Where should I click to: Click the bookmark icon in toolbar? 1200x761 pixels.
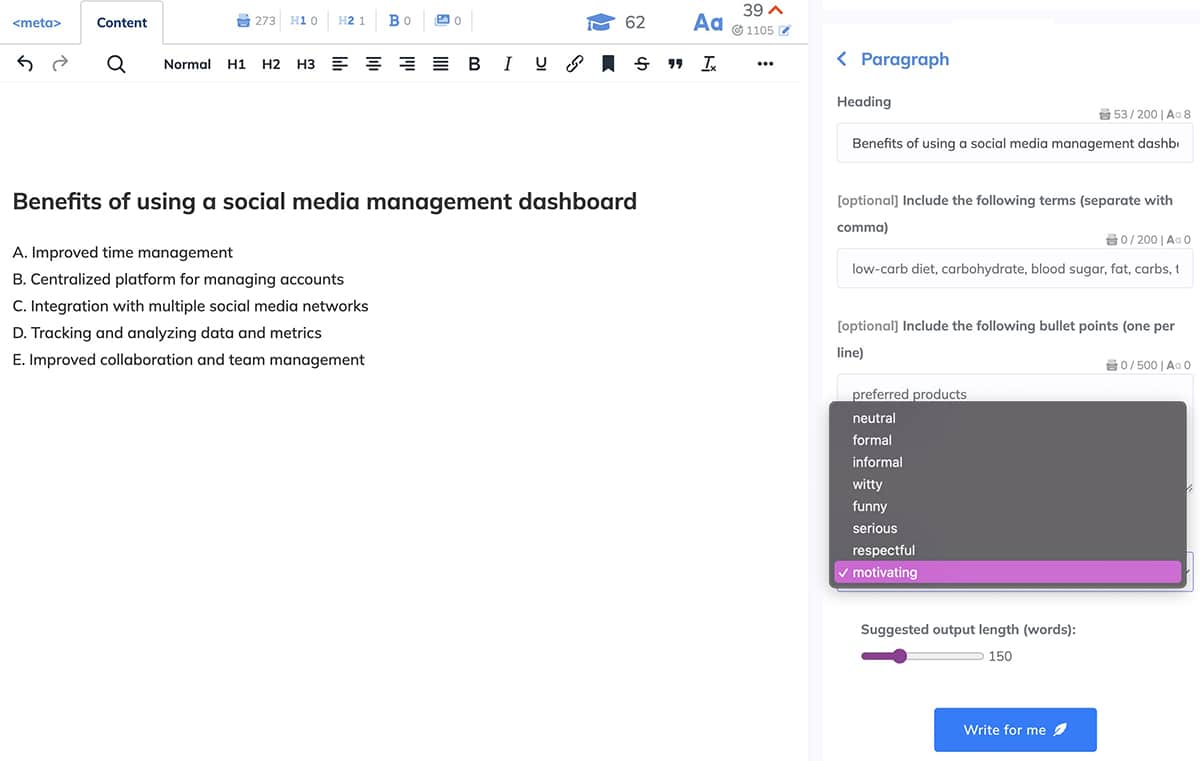608,64
